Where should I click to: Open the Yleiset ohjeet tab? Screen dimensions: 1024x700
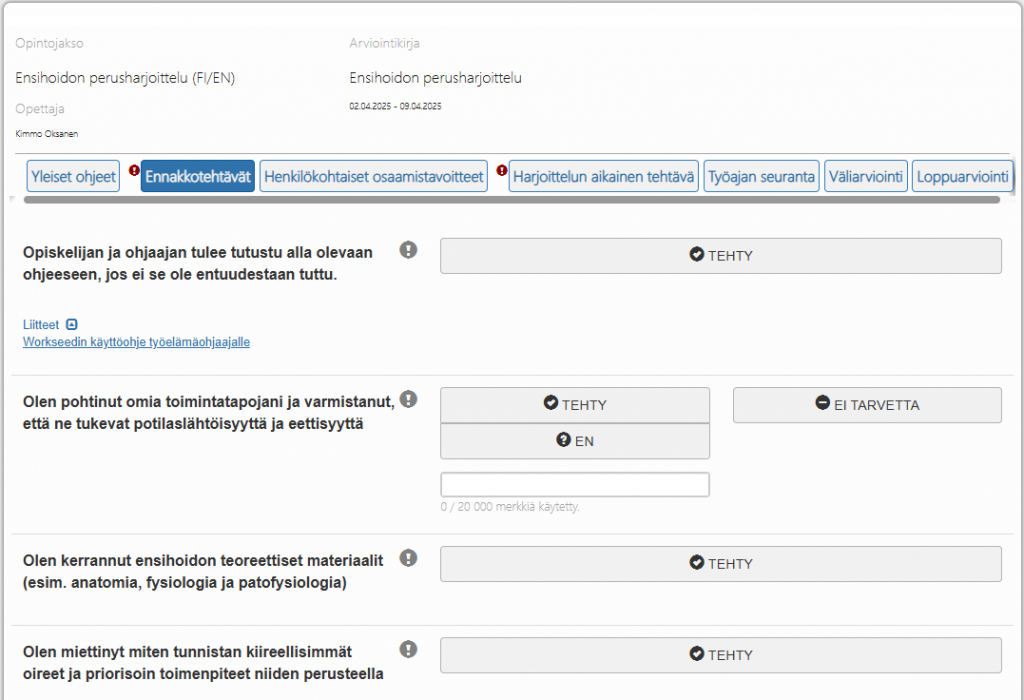point(74,177)
